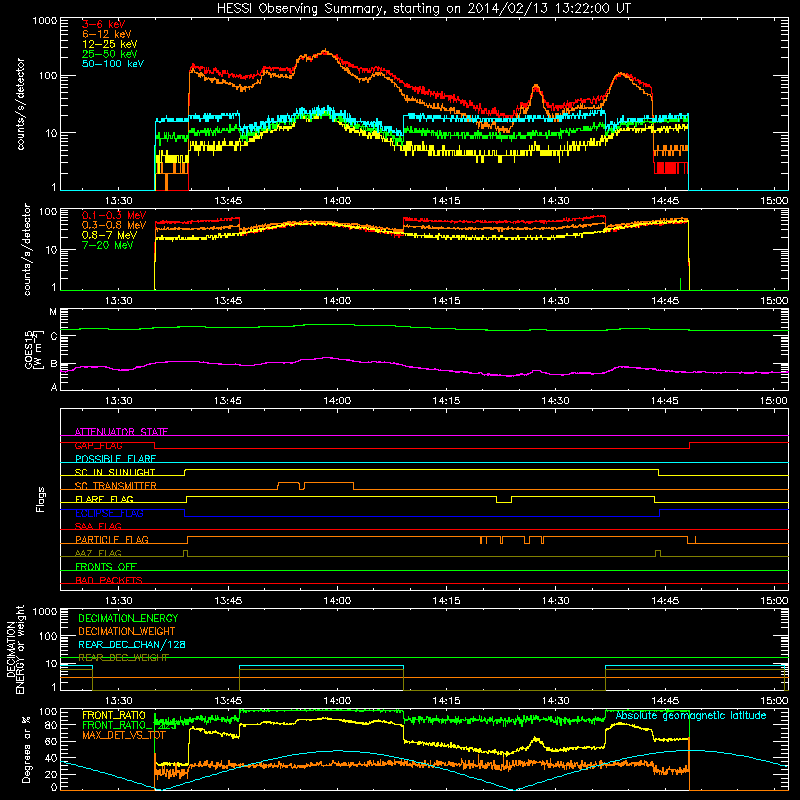Click the vertical Flags axis label

click(x=41, y=499)
